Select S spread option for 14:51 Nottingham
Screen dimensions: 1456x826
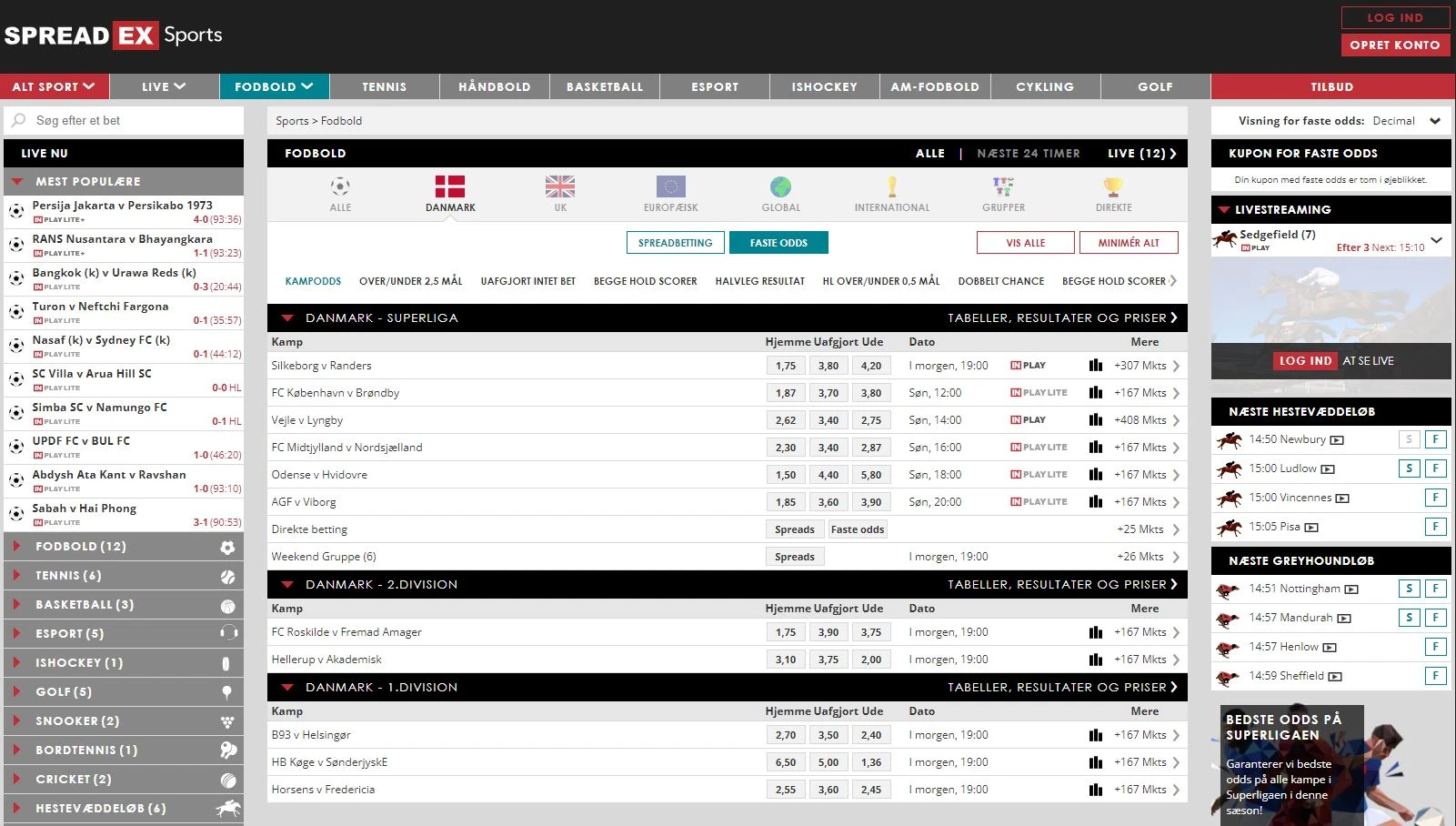[x=1409, y=589]
